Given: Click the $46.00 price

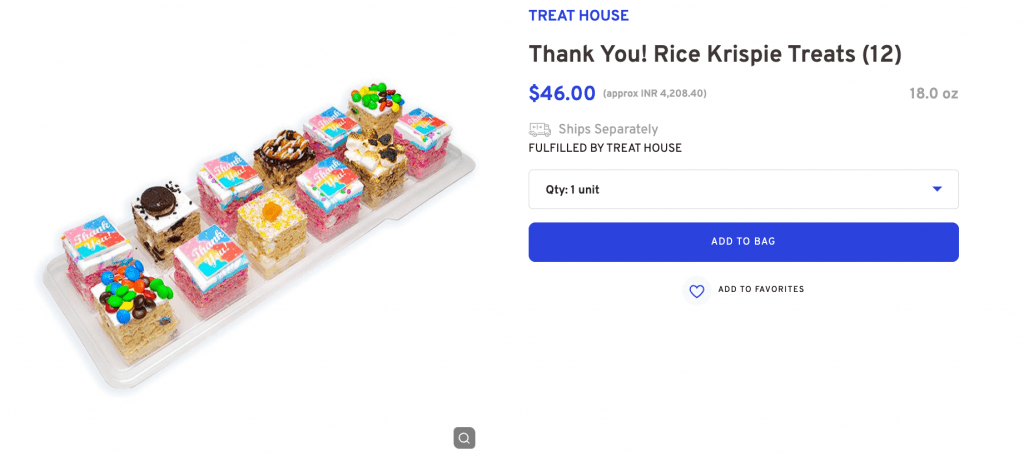Looking at the screenshot, I should coord(562,94).
